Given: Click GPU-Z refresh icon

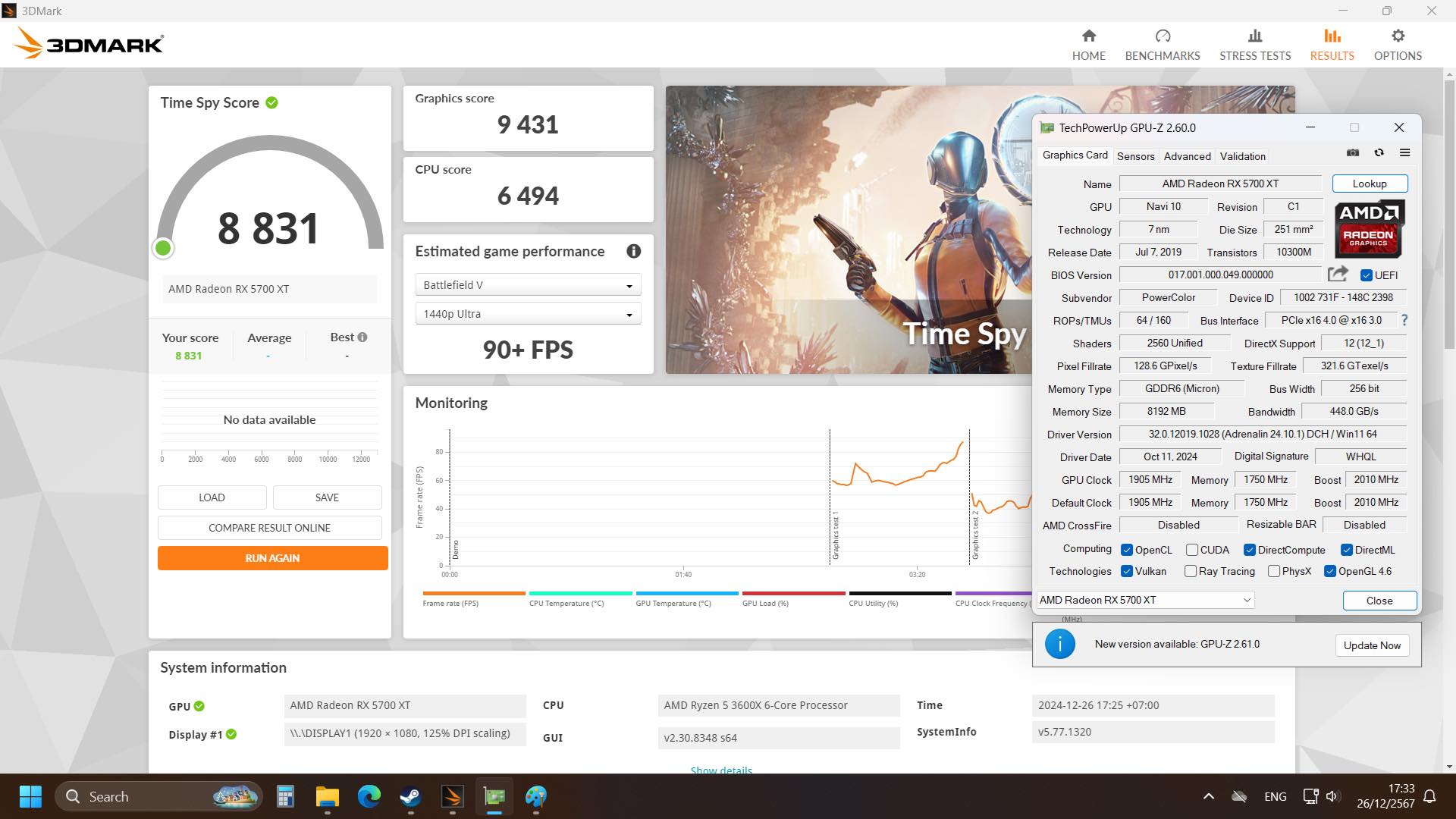Looking at the screenshot, I should pos(1379,153).
